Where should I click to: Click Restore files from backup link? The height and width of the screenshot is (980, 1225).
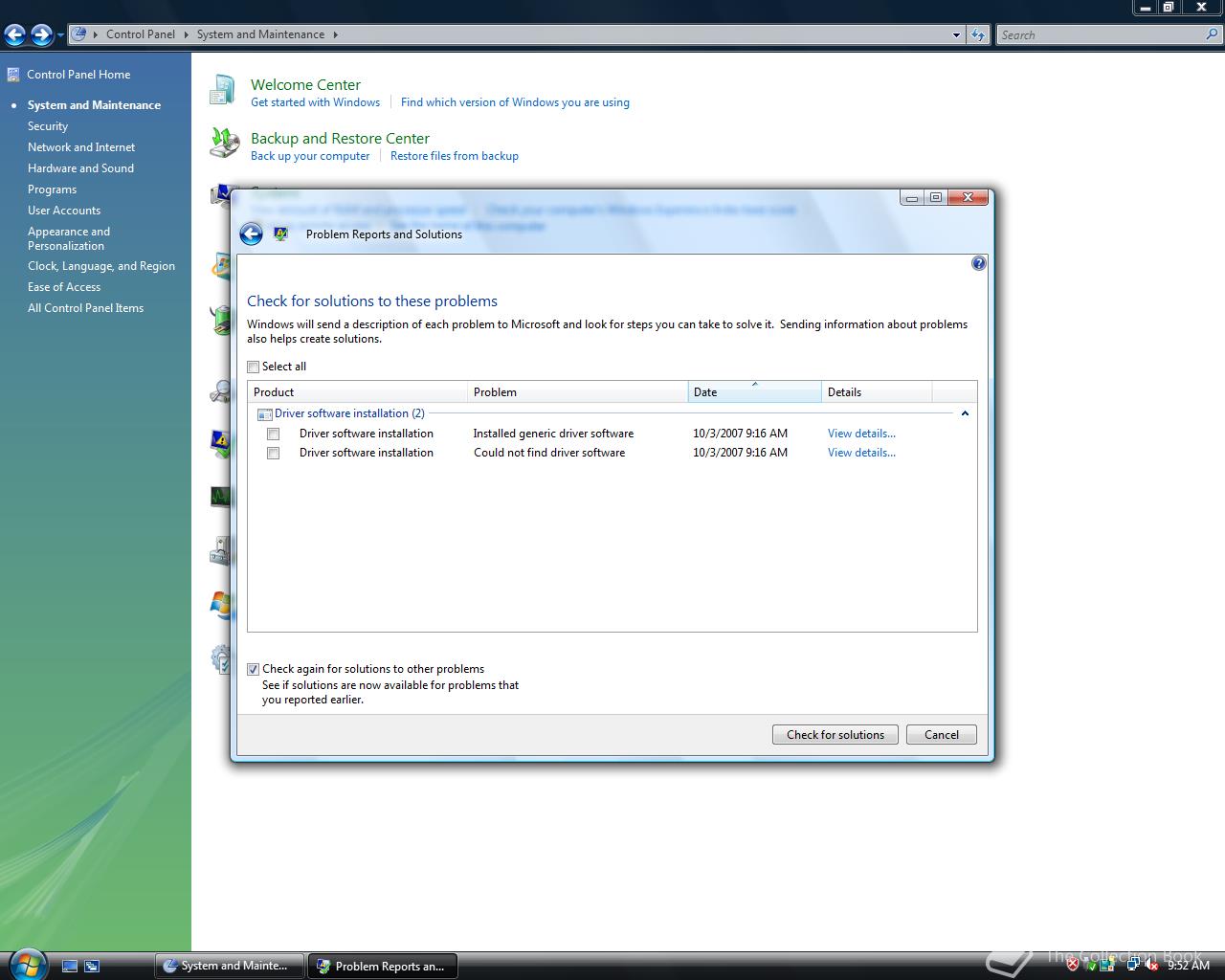[x=455, y=156]
